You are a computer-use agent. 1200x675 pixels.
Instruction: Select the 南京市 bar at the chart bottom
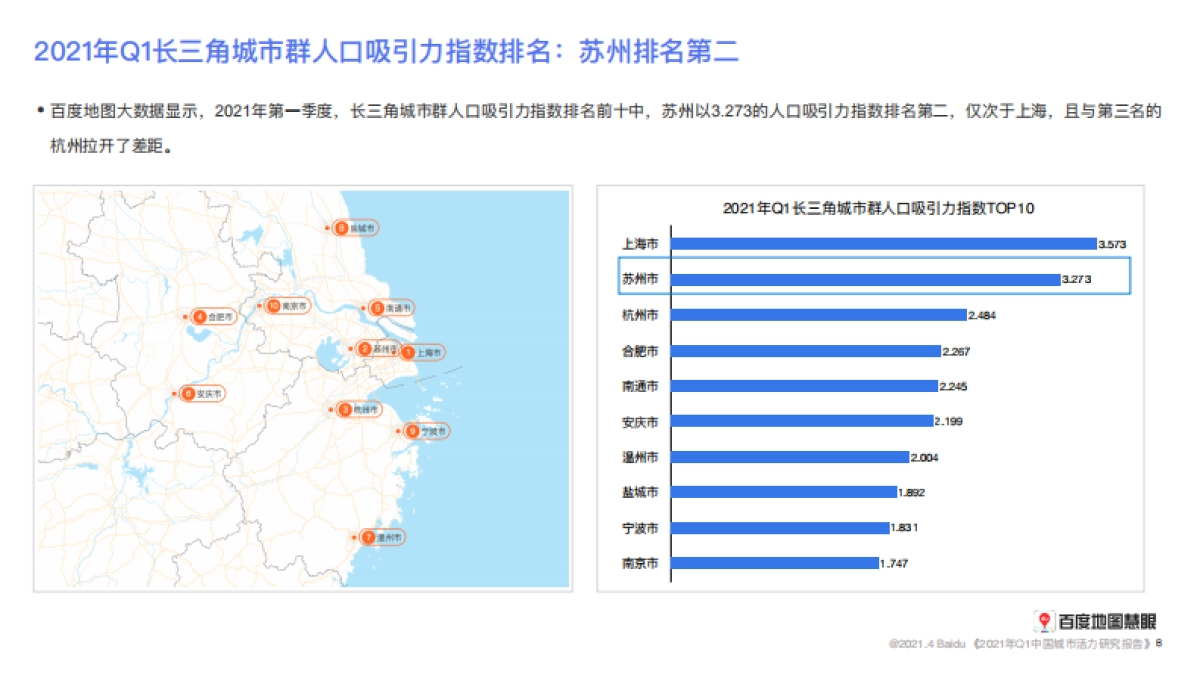pyautogui.click(x=775, y=564)
